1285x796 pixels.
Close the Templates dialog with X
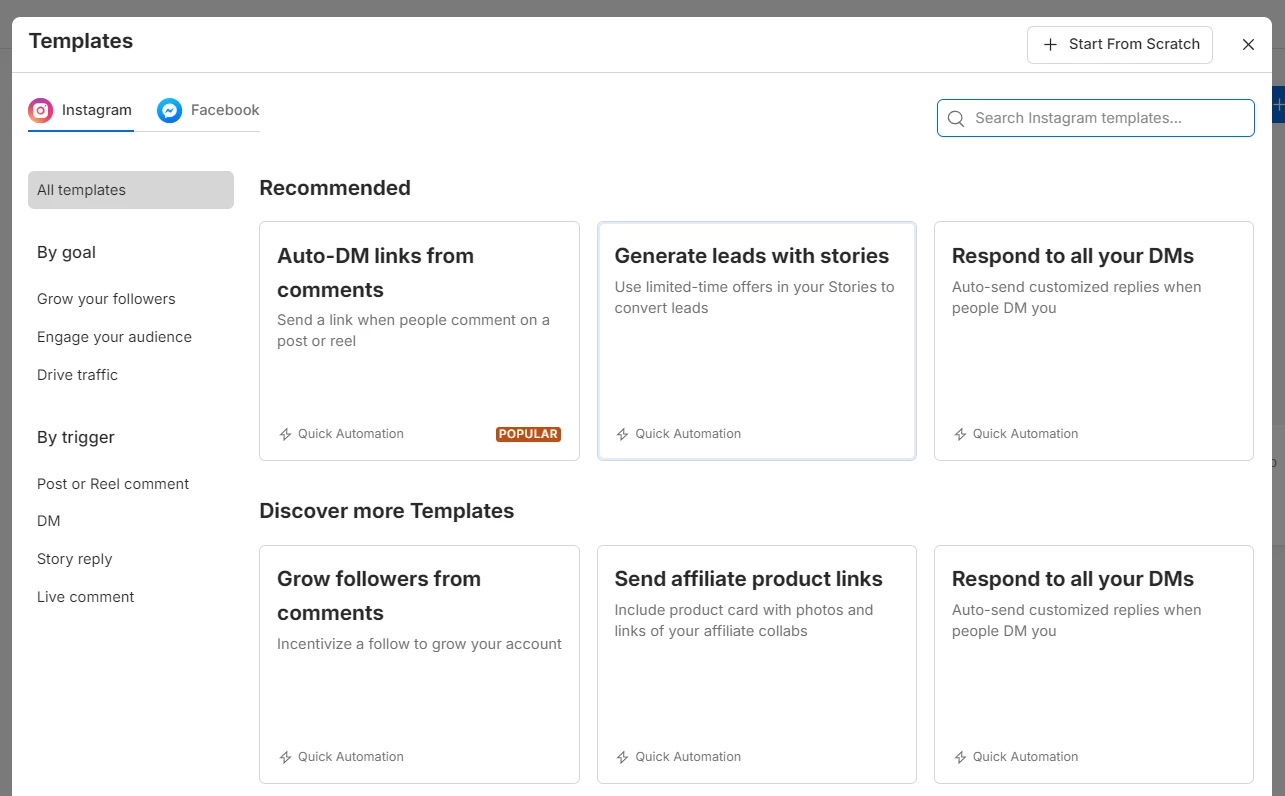tap(1248, 45)
